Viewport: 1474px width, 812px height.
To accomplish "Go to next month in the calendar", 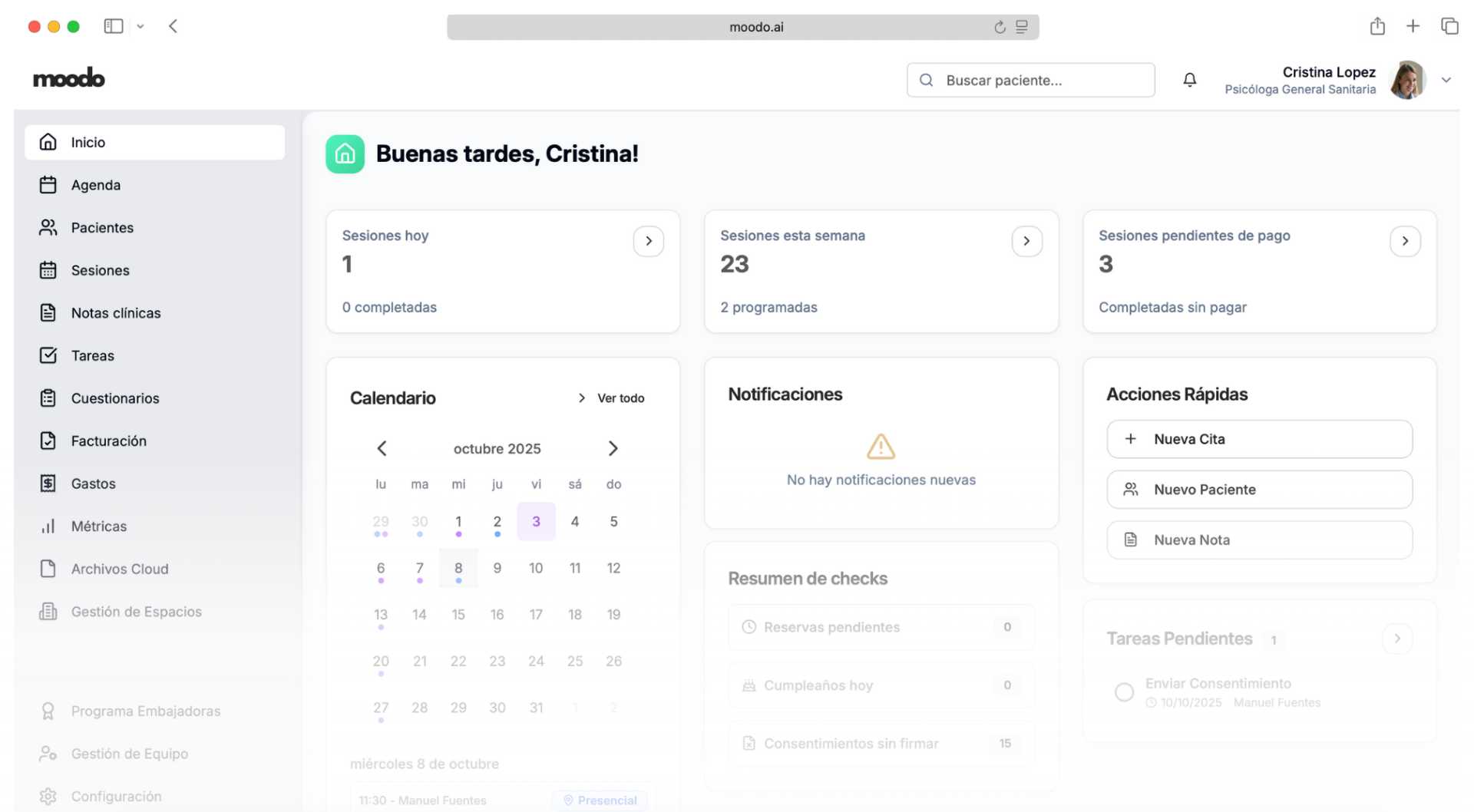I will 613,448.
